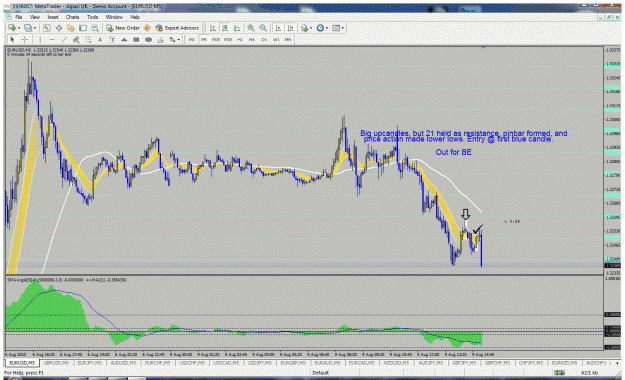The width and height of the screenshot is (625, 380).
Task: Open the Navigator panel icon
Action: 71,28
